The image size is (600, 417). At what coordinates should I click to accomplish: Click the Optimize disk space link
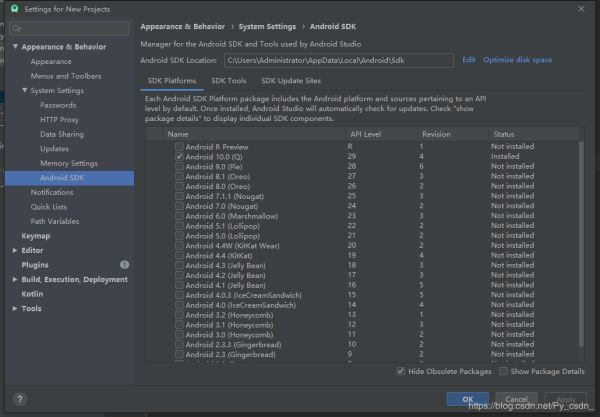pyautogui.click(x=517, y=60)
